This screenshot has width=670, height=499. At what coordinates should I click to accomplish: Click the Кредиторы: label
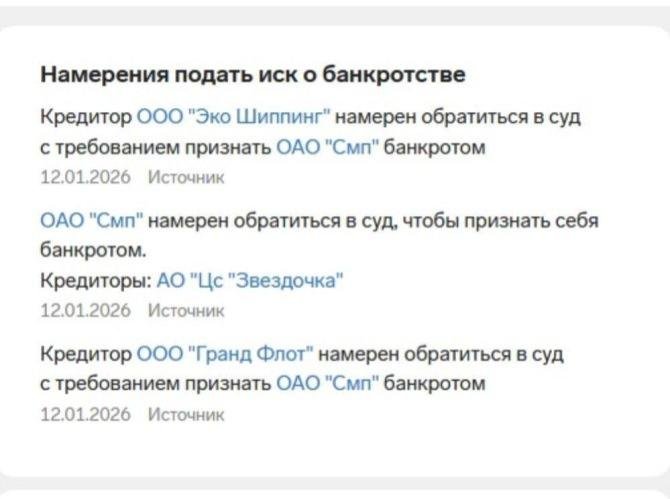click(x=96, y=281)
